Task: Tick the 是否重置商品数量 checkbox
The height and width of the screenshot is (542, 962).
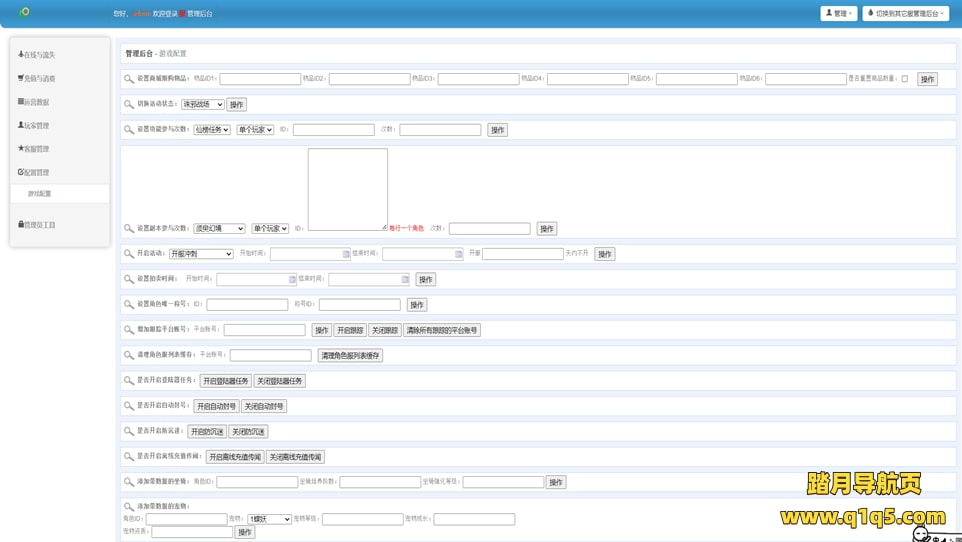Action: click(x=905, y=79)
